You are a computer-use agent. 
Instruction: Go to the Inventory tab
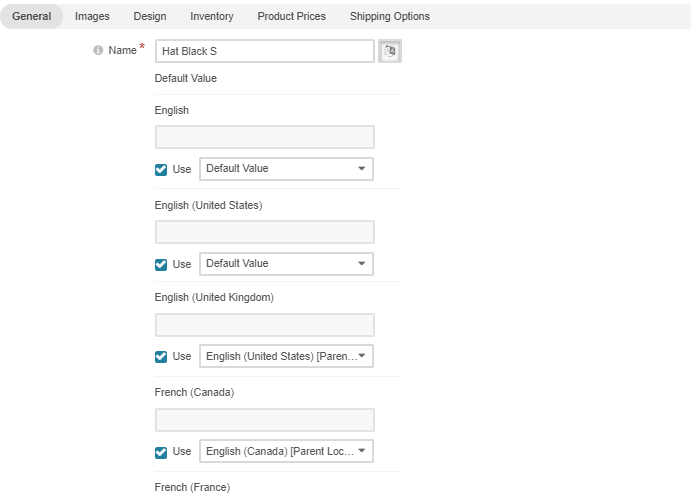[212, 16]
